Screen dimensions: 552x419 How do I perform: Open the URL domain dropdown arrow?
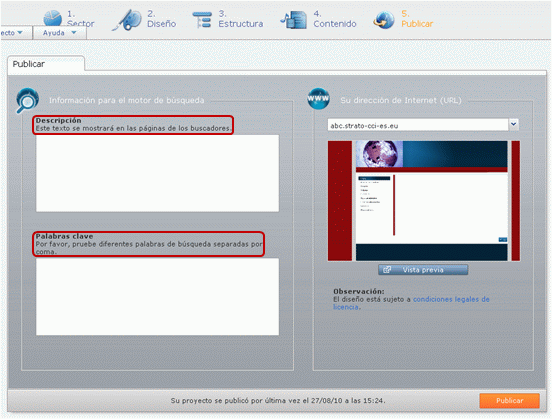514,124
